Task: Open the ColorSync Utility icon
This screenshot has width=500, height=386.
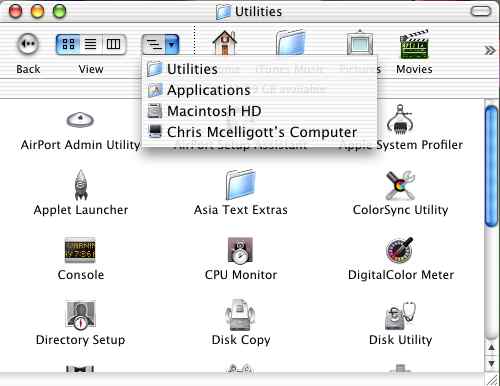Action: click(x=400, y=185)
